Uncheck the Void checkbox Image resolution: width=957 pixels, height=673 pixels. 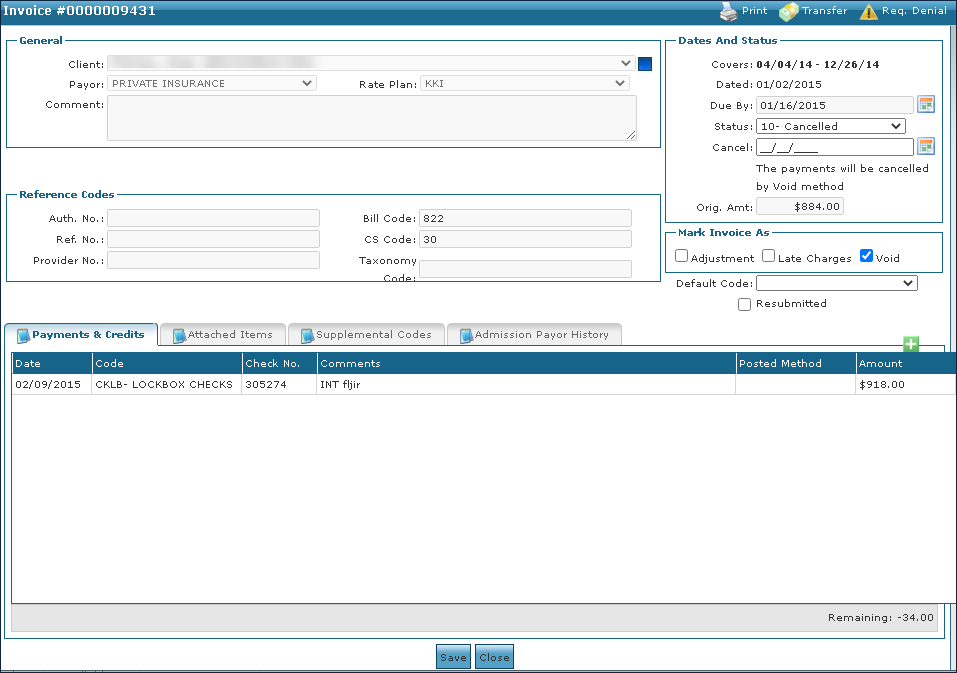pyautogui.click(x=867, y=256)
